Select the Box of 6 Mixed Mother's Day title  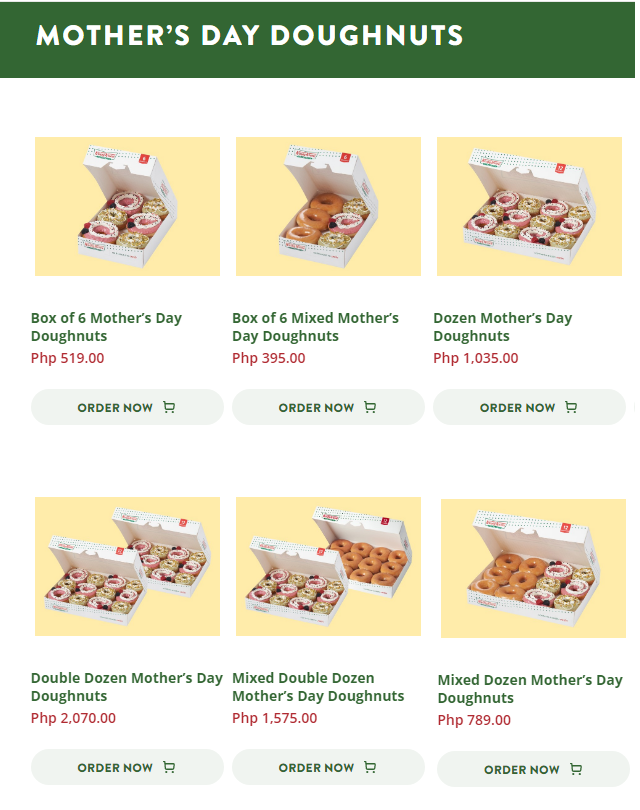(x=315, y=327)
